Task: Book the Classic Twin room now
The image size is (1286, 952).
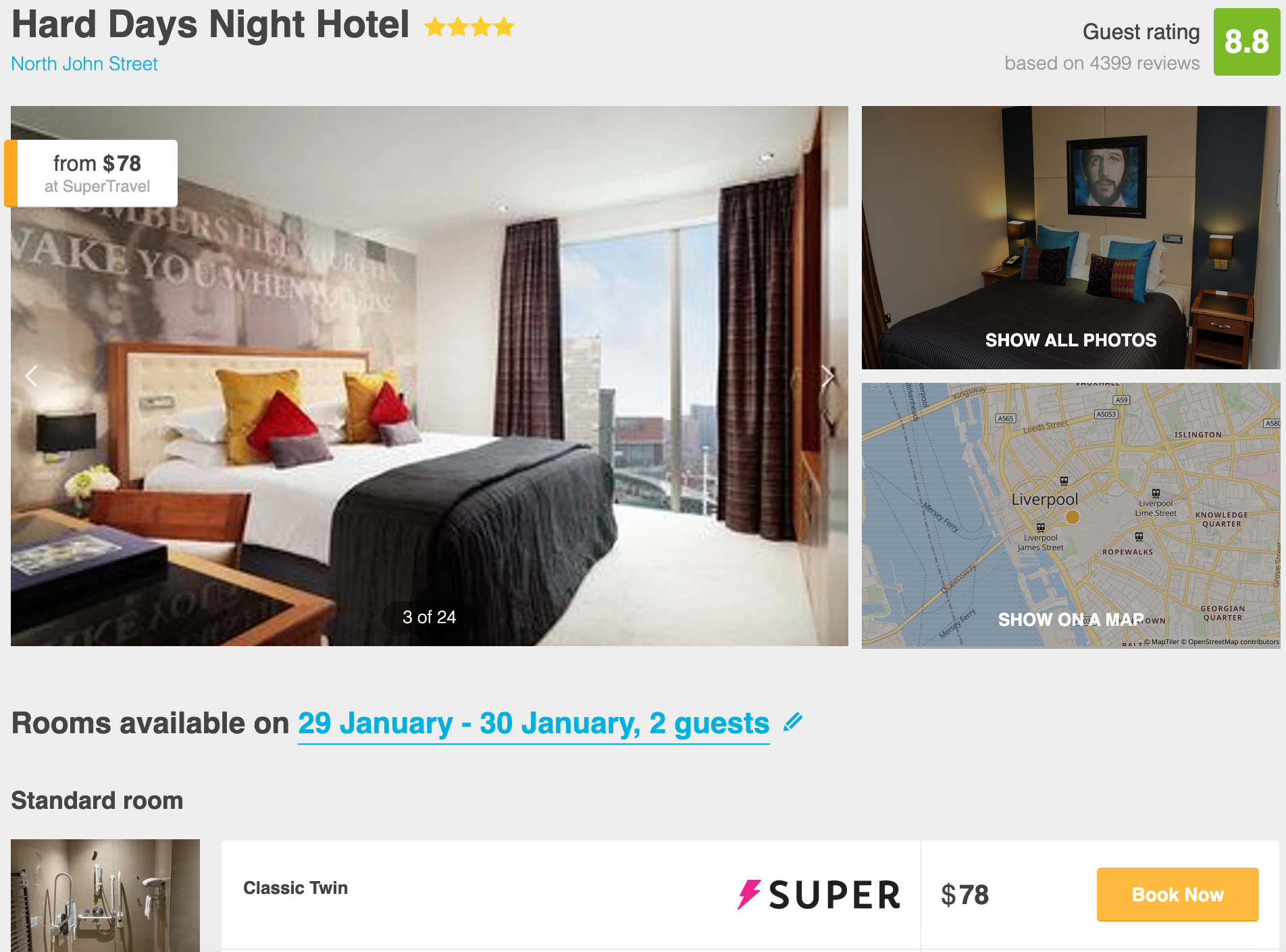Action: pos(1177,895)
